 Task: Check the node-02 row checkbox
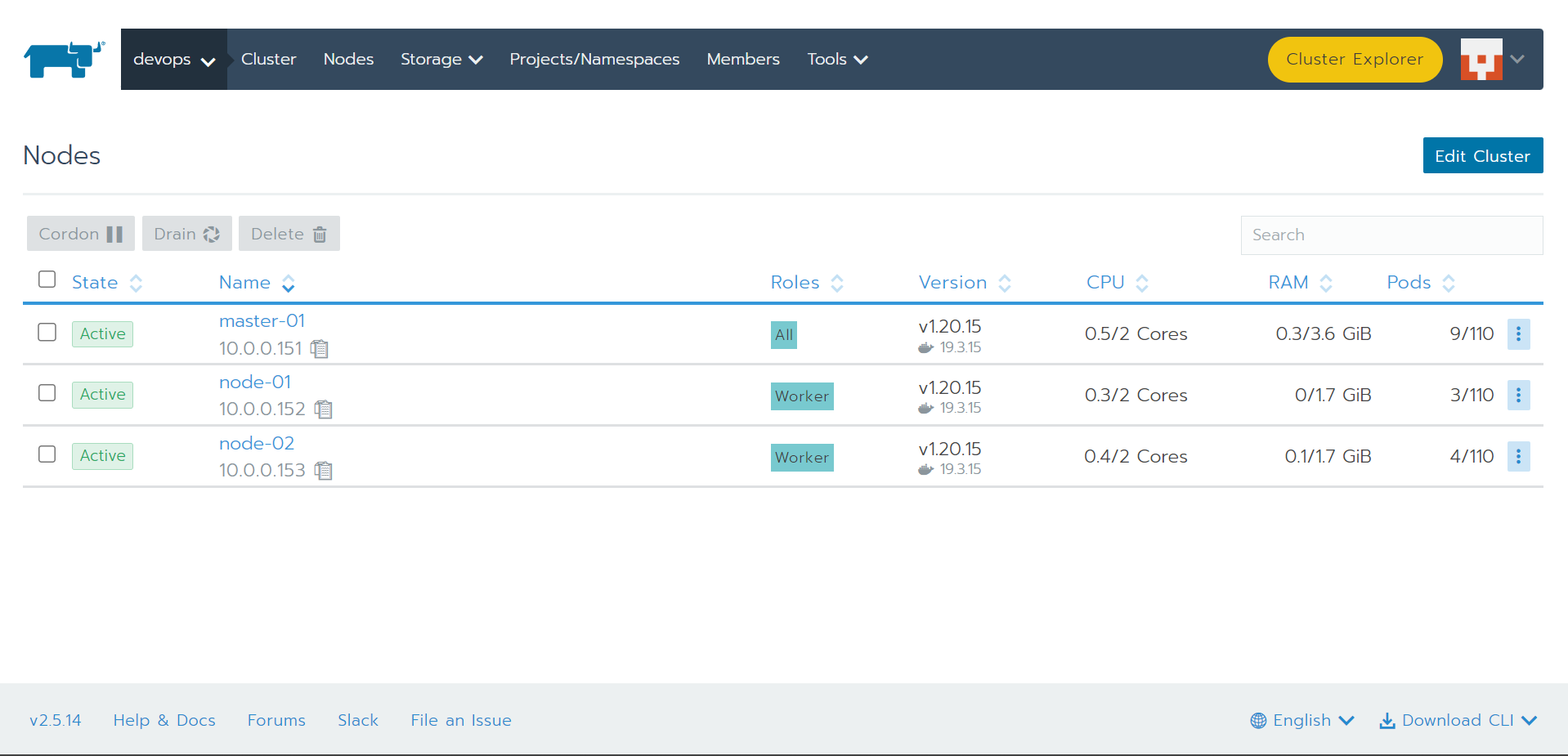point(47,454)
